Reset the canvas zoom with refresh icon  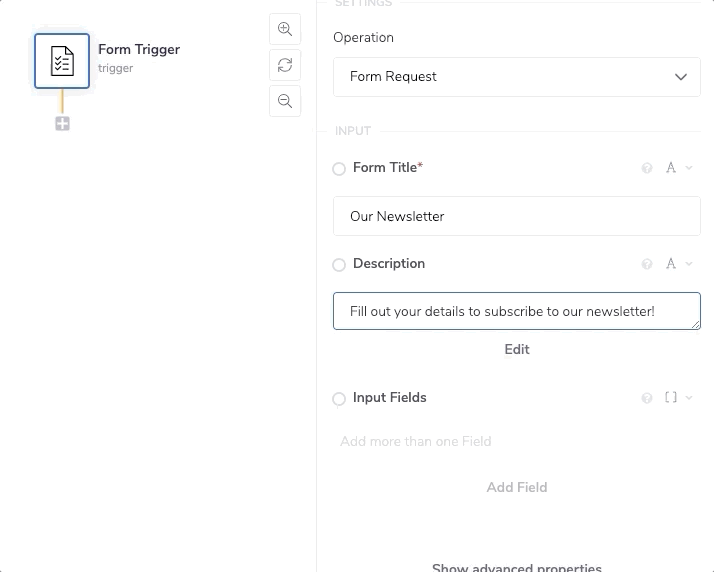285,65
